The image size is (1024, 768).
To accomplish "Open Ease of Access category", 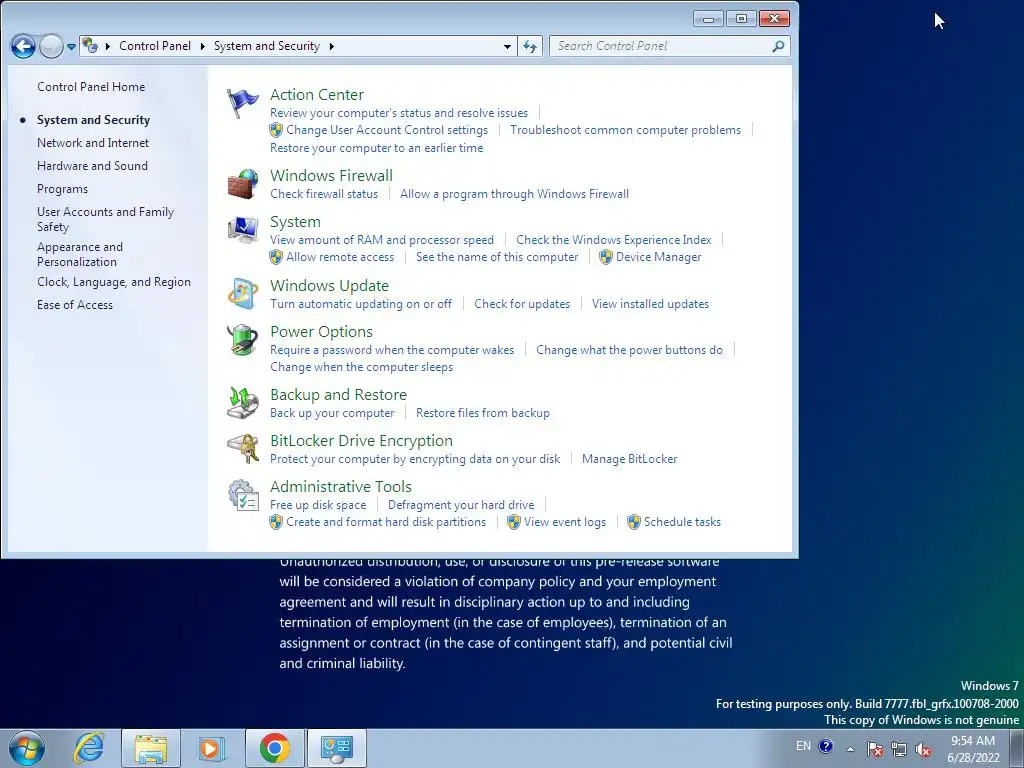I will [74, 305].
